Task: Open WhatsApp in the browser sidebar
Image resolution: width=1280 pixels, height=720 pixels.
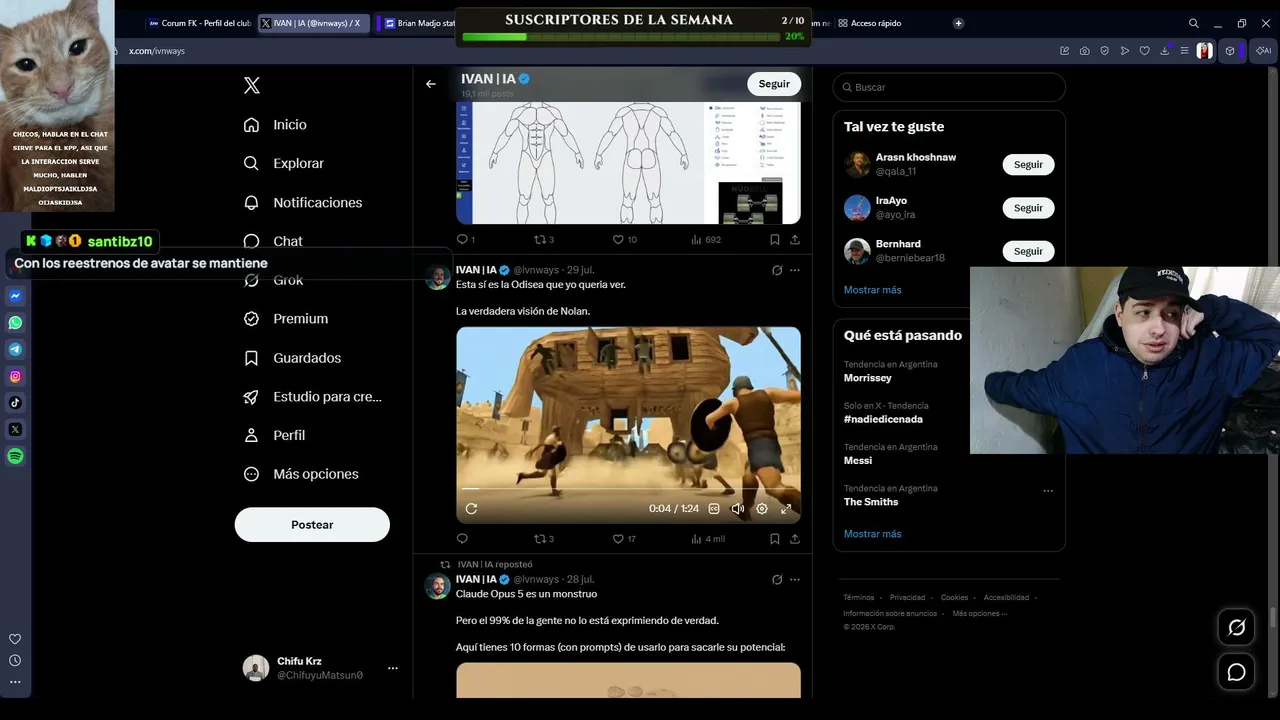Action: (15, 323)
